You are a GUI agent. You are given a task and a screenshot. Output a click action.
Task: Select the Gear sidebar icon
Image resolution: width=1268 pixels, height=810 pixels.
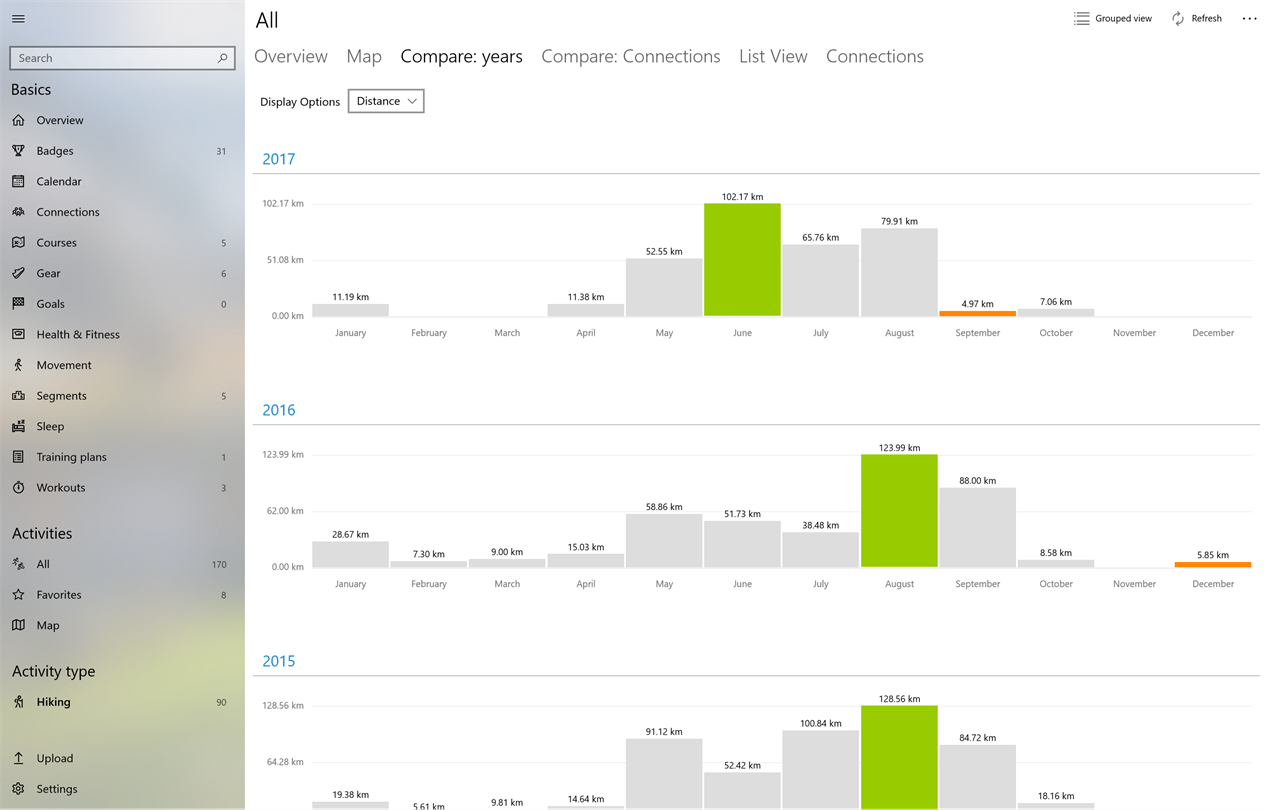[18, 273]
